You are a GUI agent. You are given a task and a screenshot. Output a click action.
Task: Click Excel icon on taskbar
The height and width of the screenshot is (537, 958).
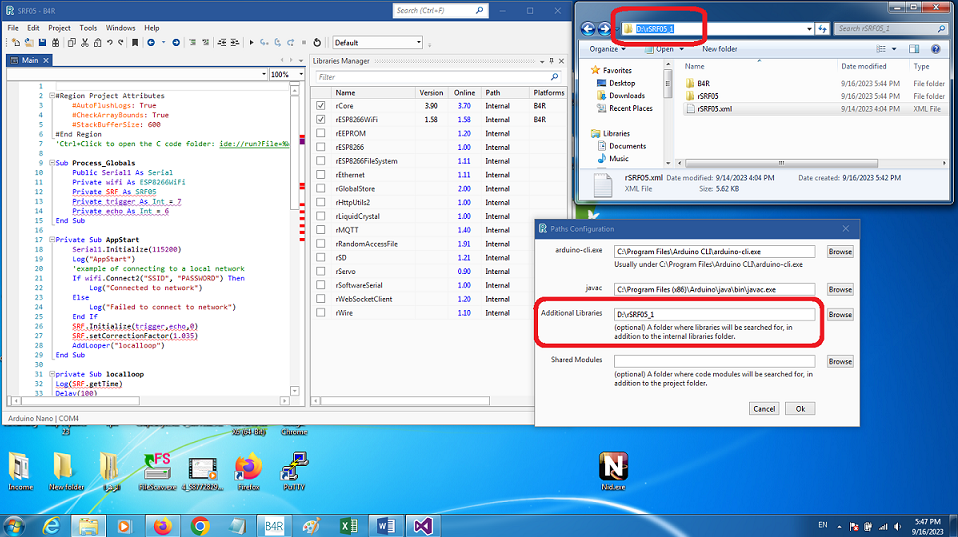(348, 526)
